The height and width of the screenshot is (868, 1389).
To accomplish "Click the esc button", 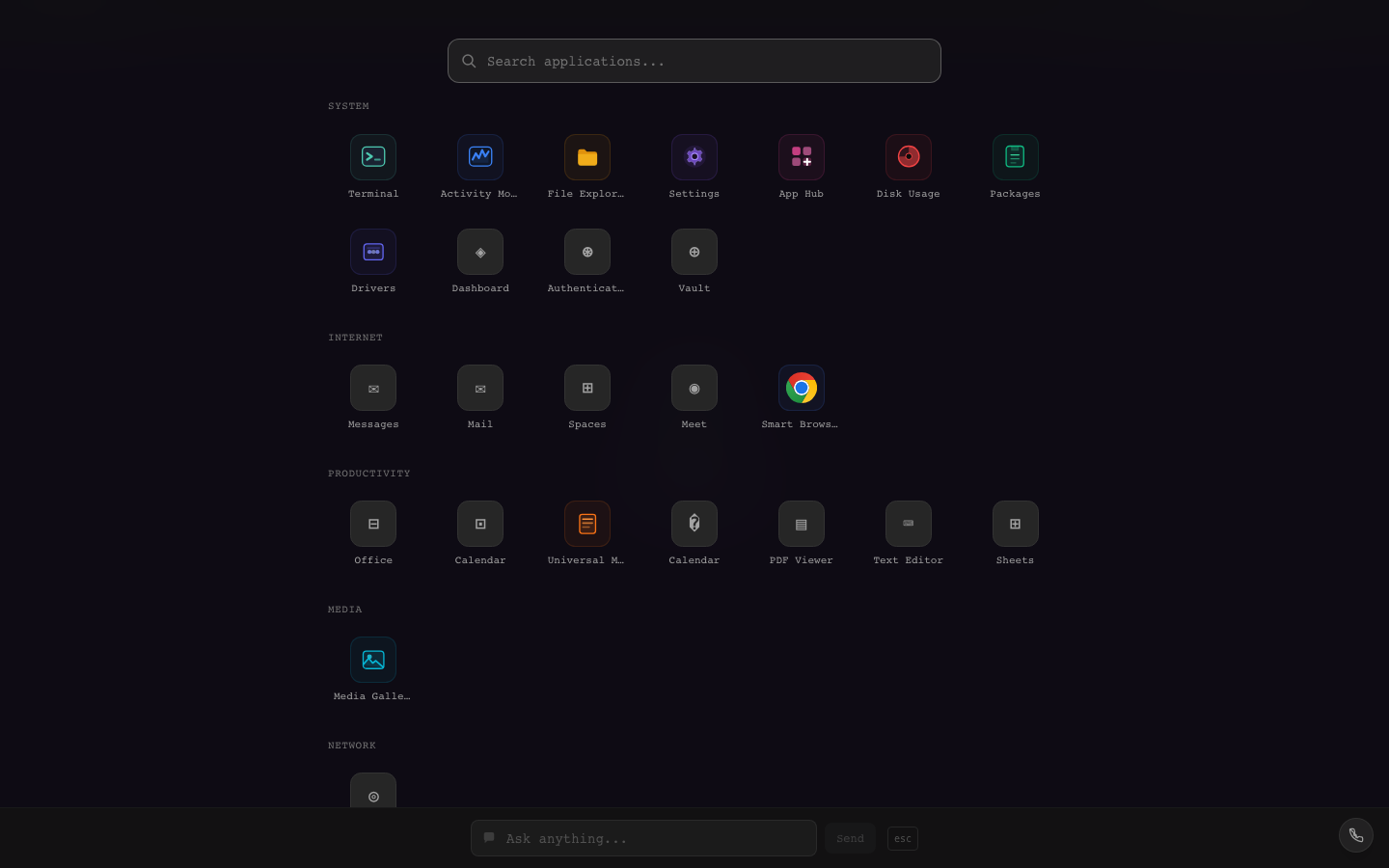I will coord(903,838).
